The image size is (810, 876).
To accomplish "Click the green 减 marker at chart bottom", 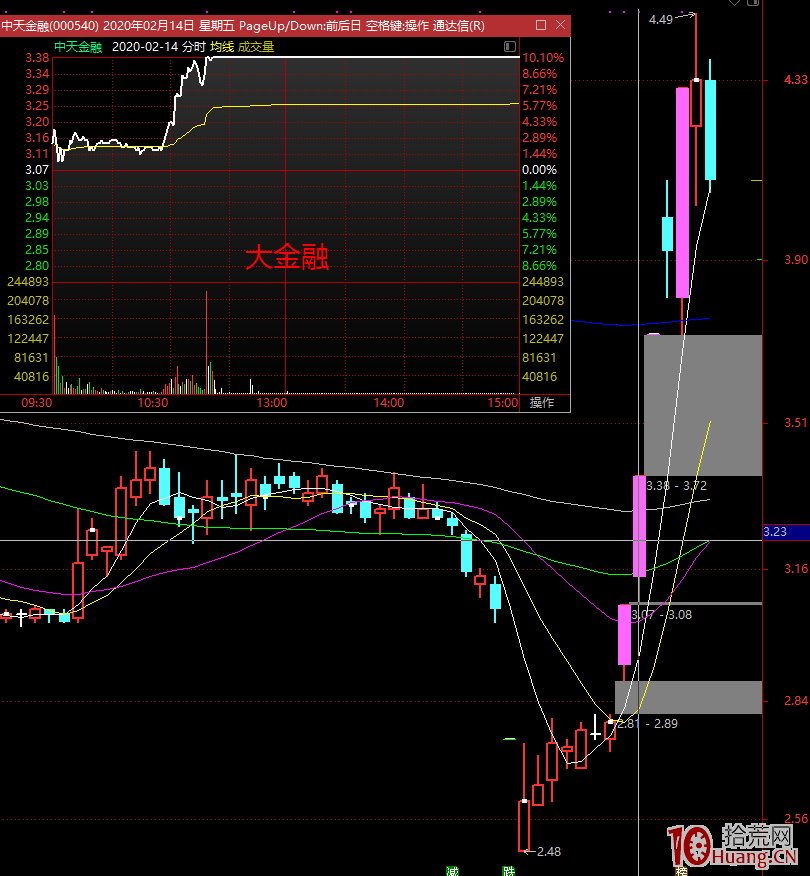I will [452, 871].
